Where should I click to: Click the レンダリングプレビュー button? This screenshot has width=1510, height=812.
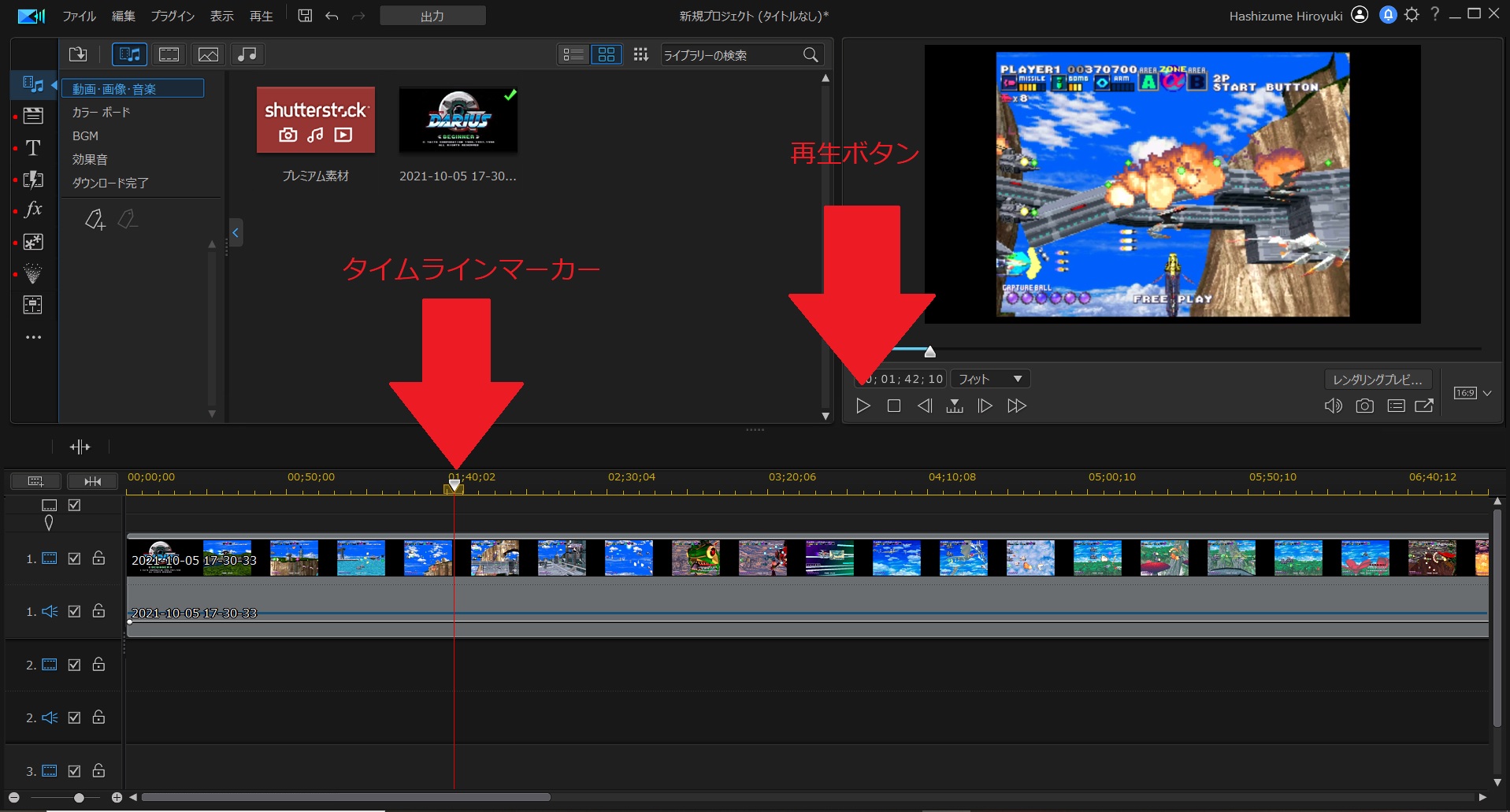pyautogui.click(x=1378, y=380)
